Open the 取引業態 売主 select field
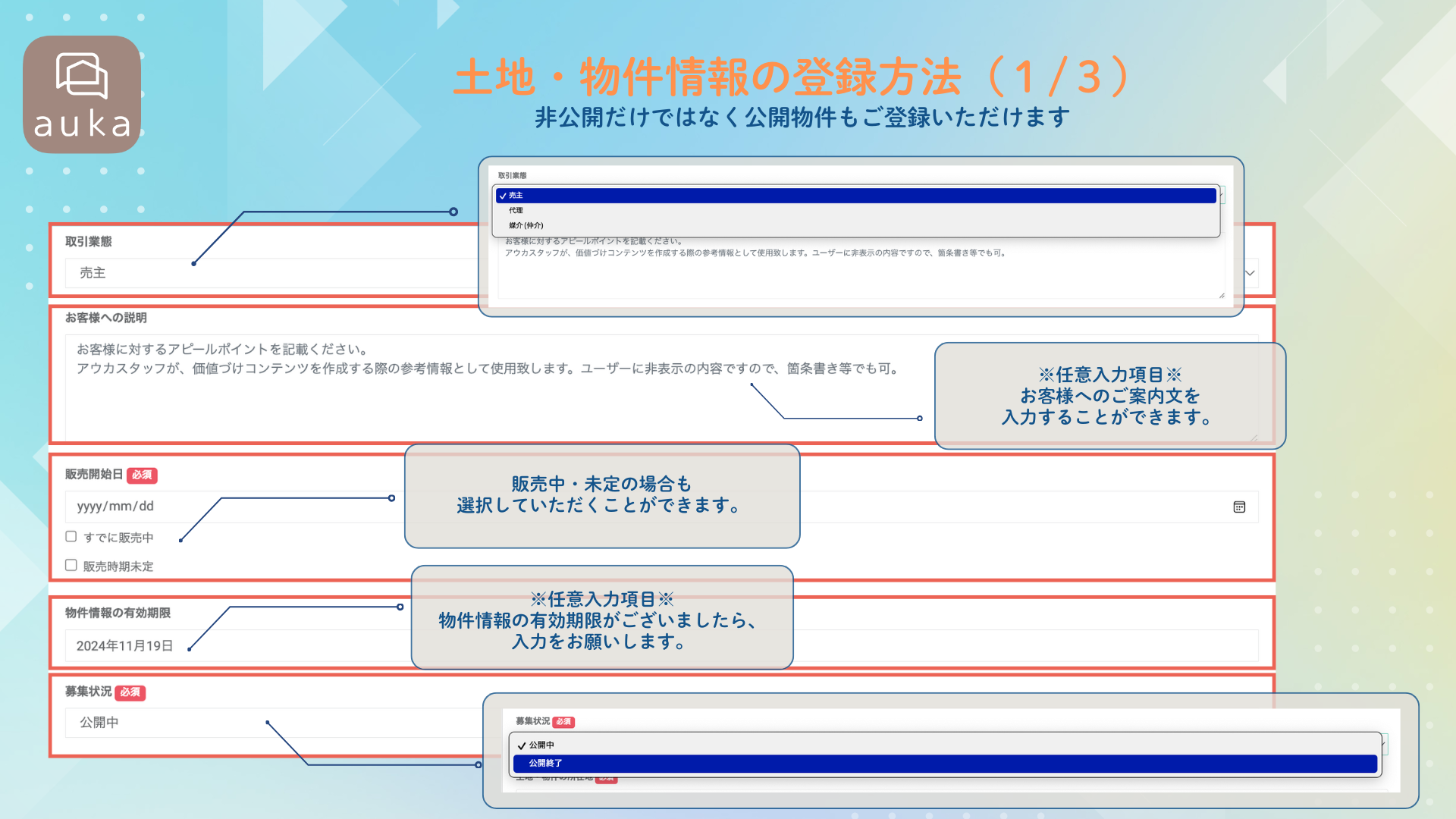This screenshot has width=1456, height=819. [271, 273]
